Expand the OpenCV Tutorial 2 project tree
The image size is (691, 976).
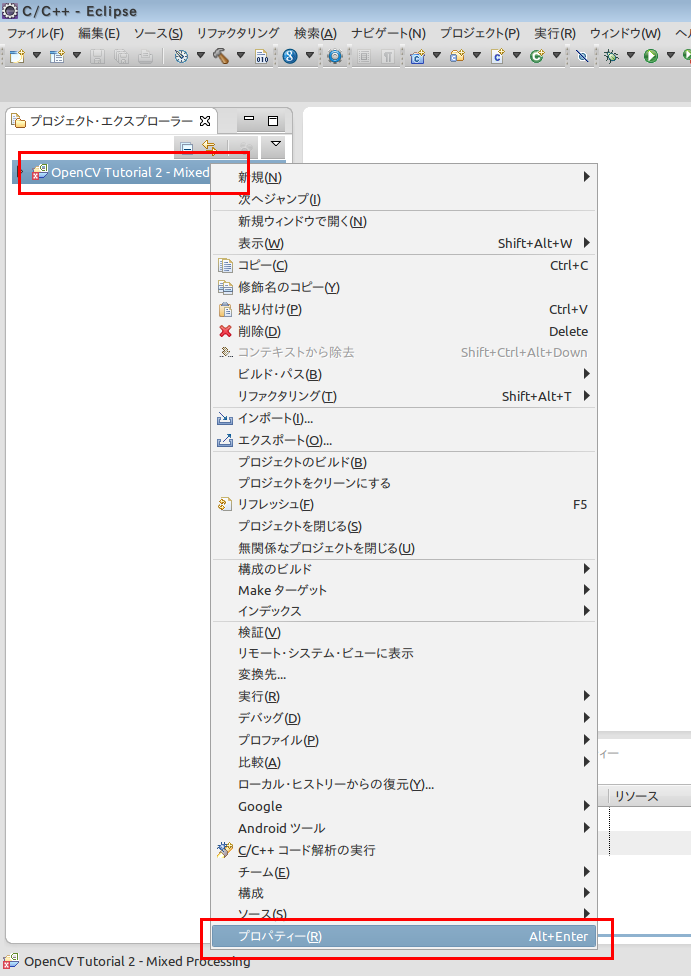[21, 172]
